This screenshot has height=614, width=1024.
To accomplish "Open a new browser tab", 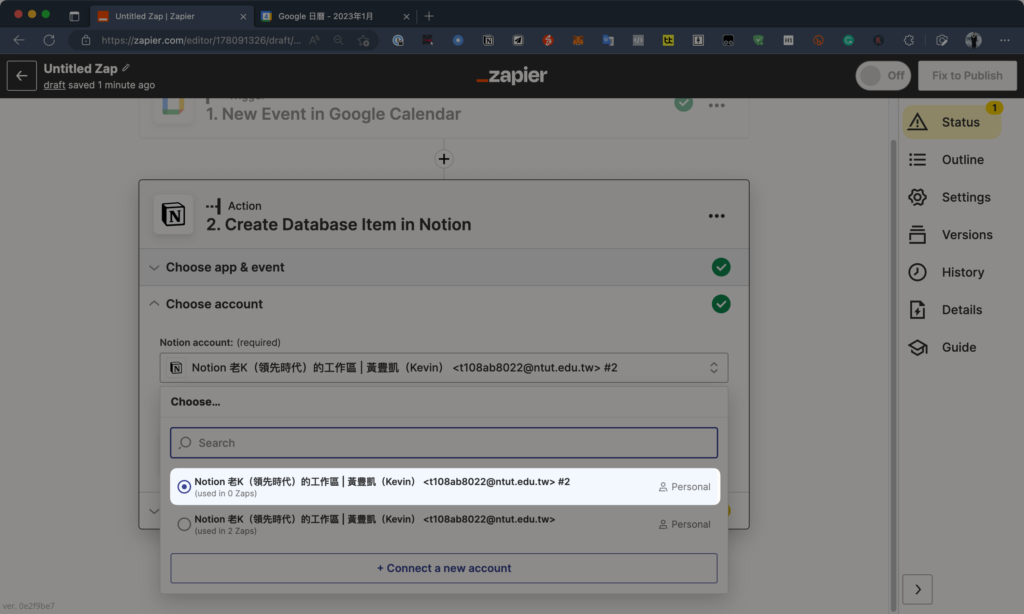I will point(429,16).
